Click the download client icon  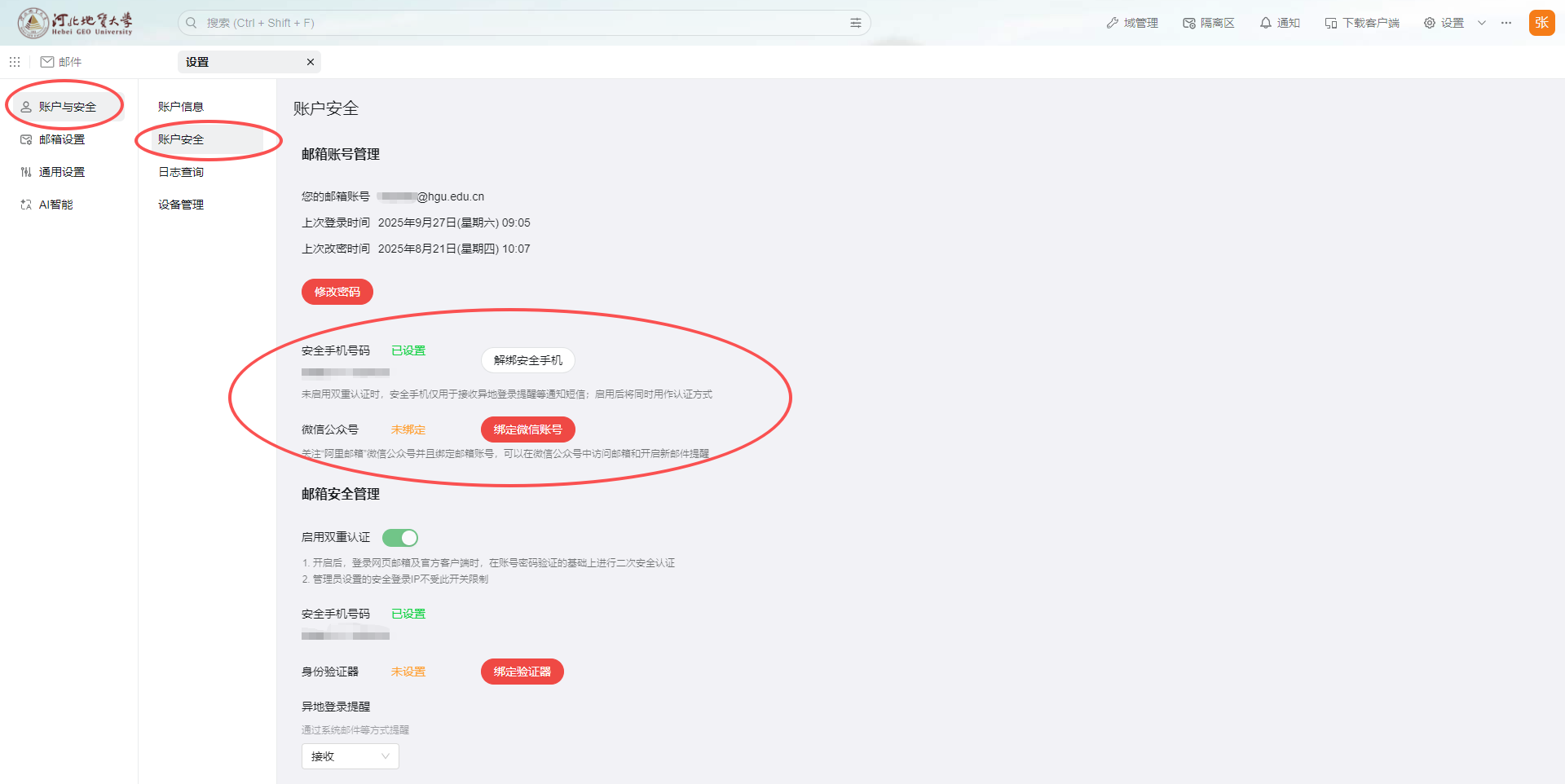[1330, 23]
